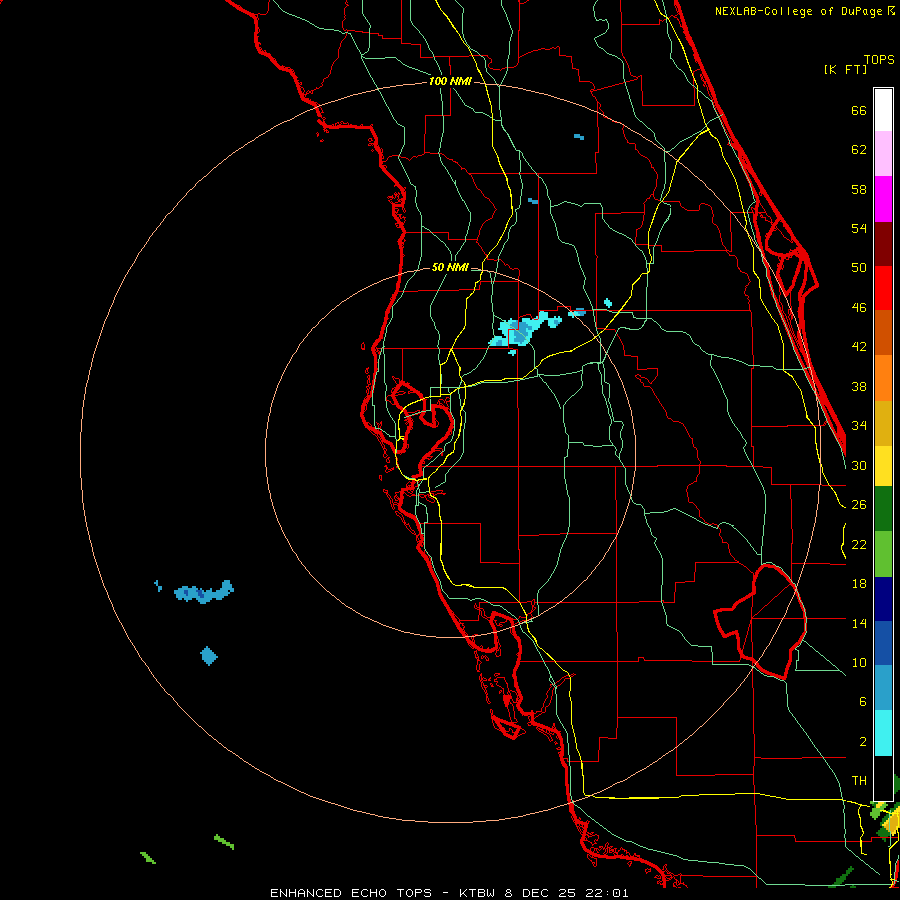The image size is (900, 900).
Task: Click the 50 legend value
Action: (x=859, y=268)
